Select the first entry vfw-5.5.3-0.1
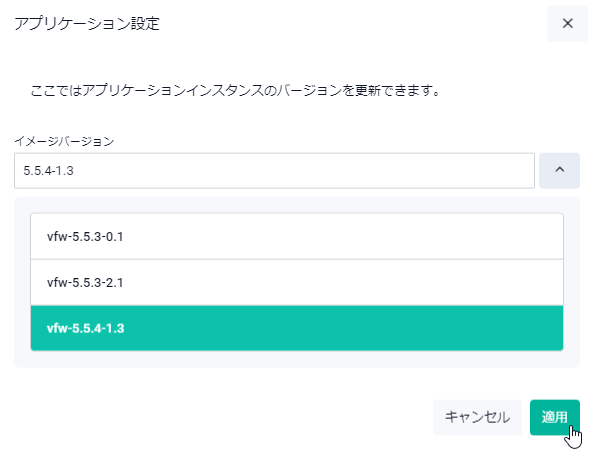The image size is (594, 449). pos(297,236)
